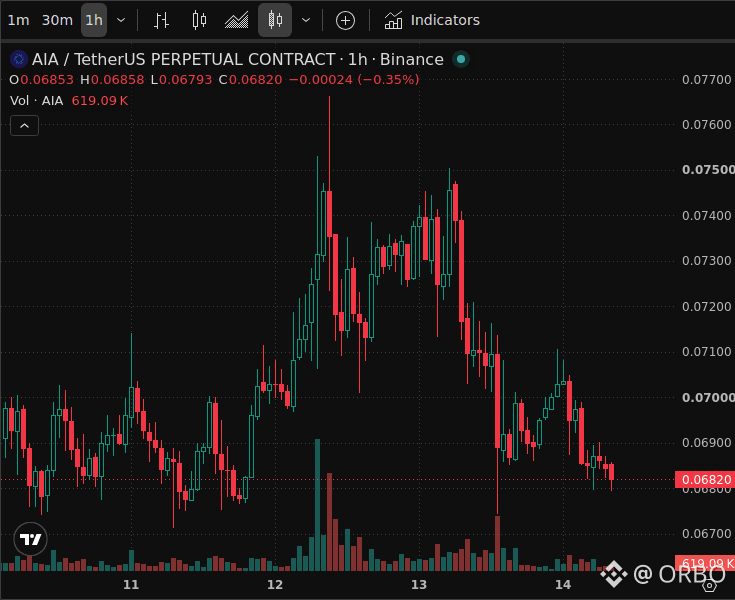The width and height of the screenshot is (735, 600).
Task: Click the open value 0.06853
Action: (47, 80)
